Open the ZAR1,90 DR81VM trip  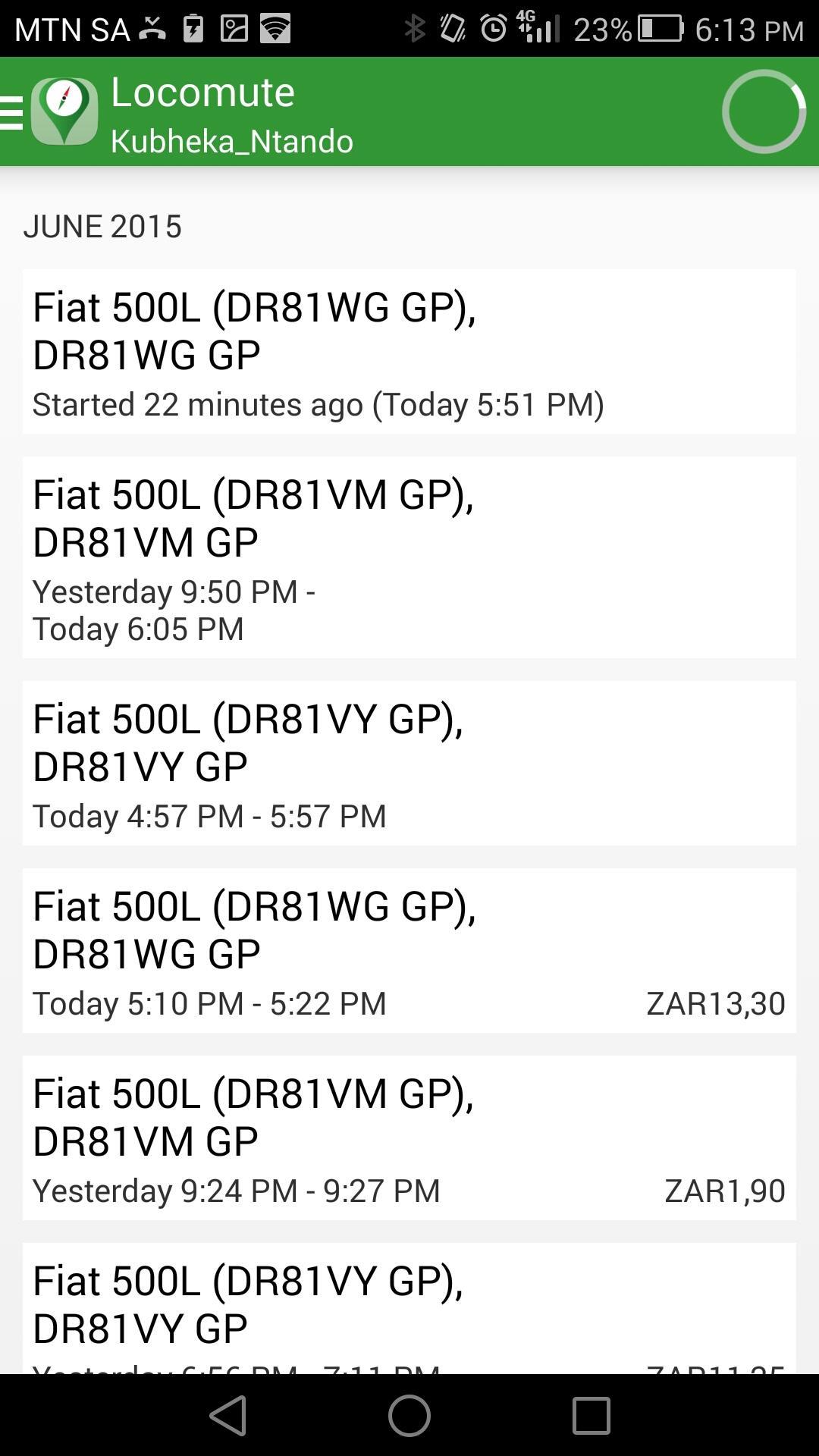point(409,1138)
